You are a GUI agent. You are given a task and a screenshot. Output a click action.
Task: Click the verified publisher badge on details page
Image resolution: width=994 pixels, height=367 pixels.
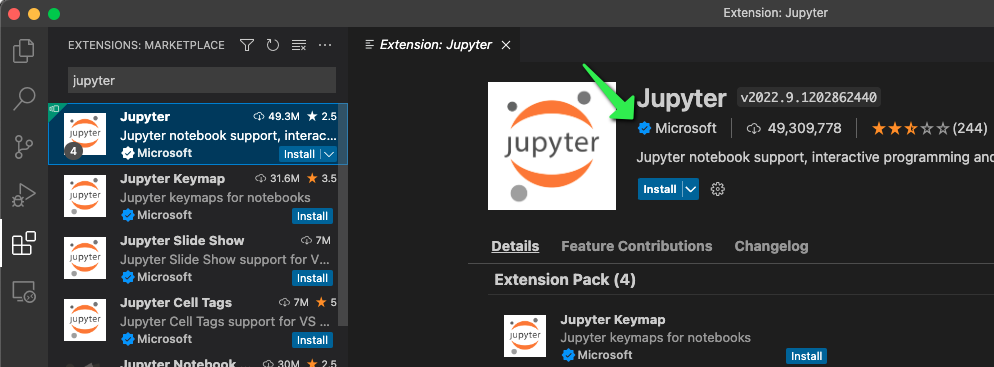[645, 129]
